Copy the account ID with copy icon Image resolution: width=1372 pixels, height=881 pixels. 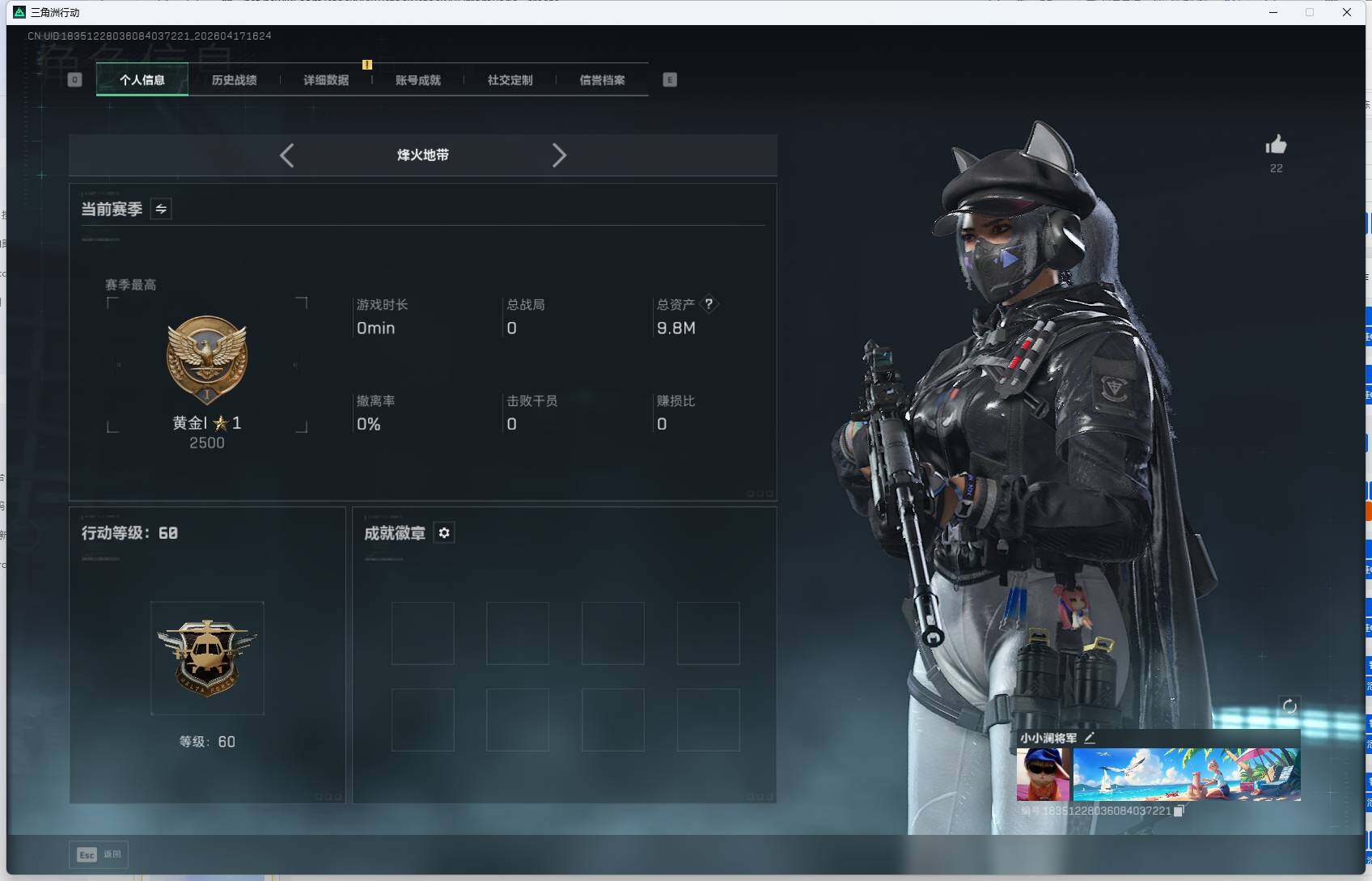[x=1179, y=810]
